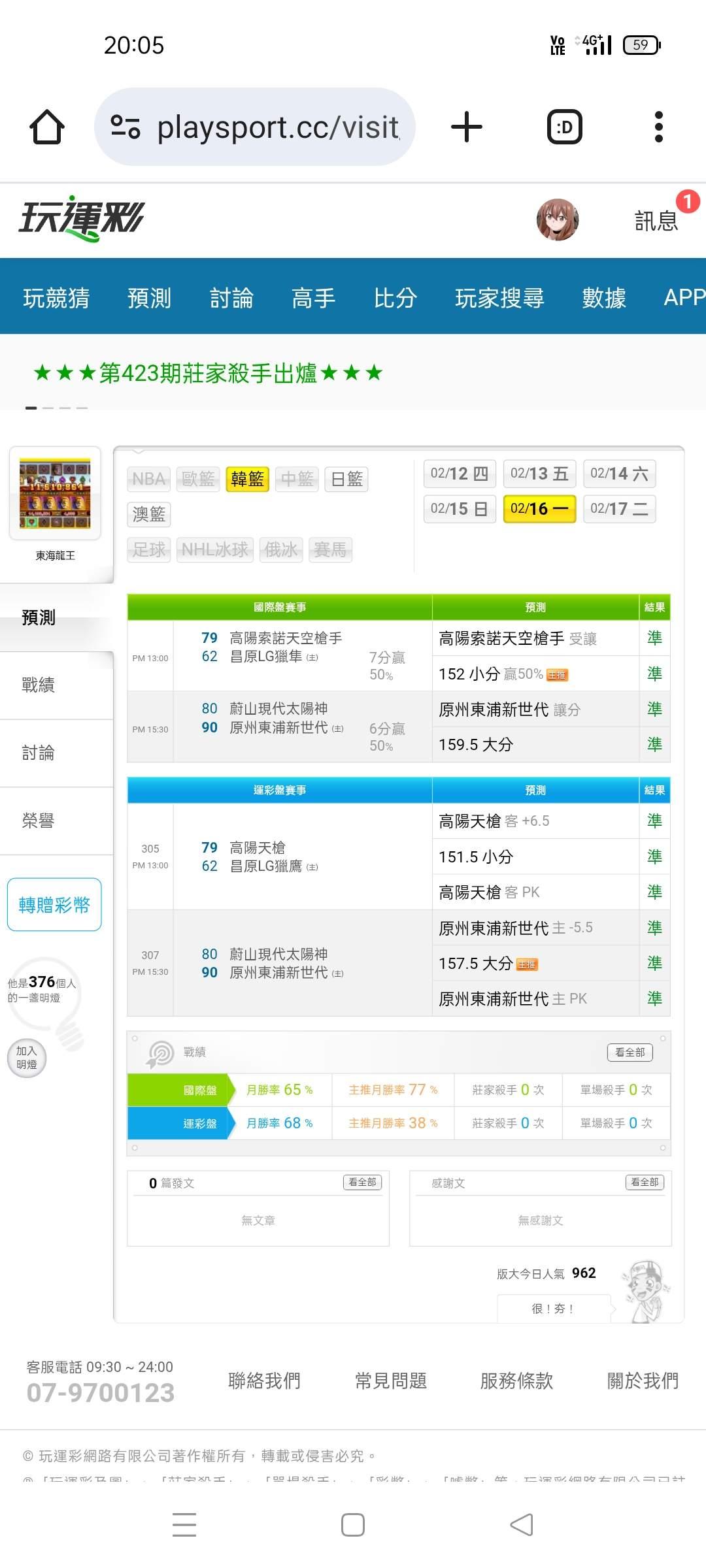Tap Android recent apps button

click(x=184, y=1525)
